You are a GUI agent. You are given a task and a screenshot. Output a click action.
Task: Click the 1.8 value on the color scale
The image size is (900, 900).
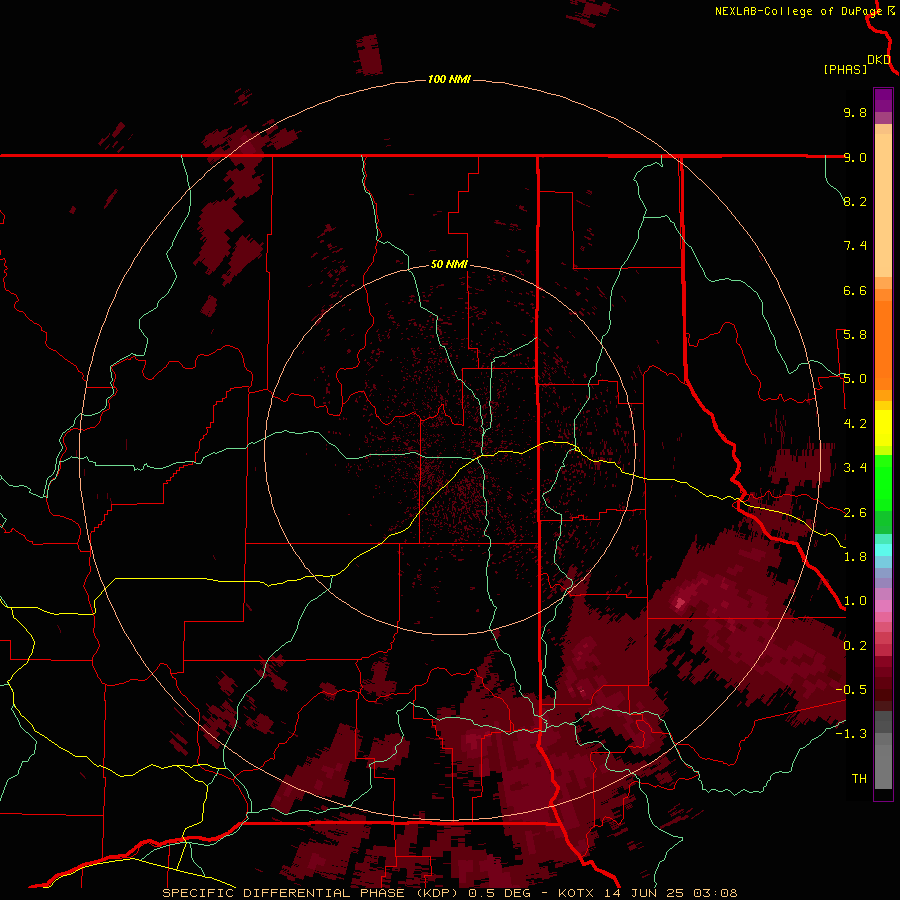tap(855, 557)
